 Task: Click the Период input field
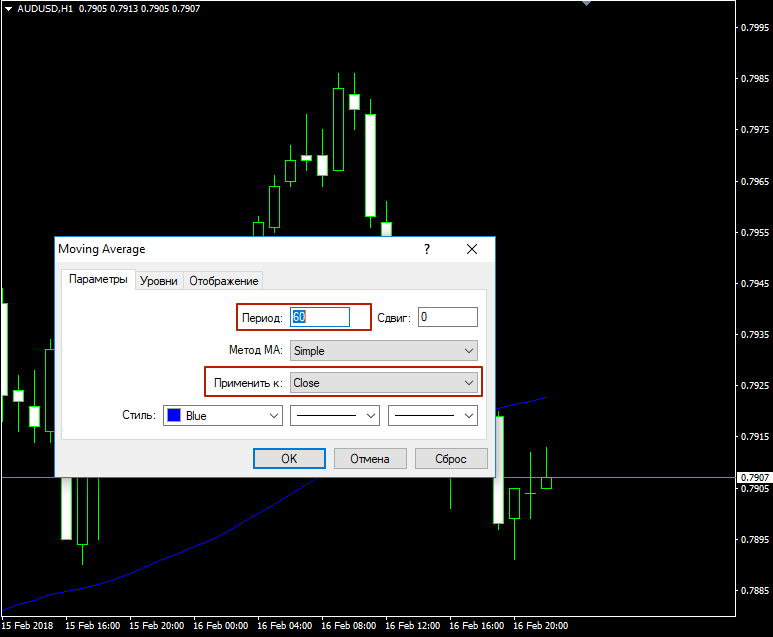pyautogui.click(x=319, y=317)
